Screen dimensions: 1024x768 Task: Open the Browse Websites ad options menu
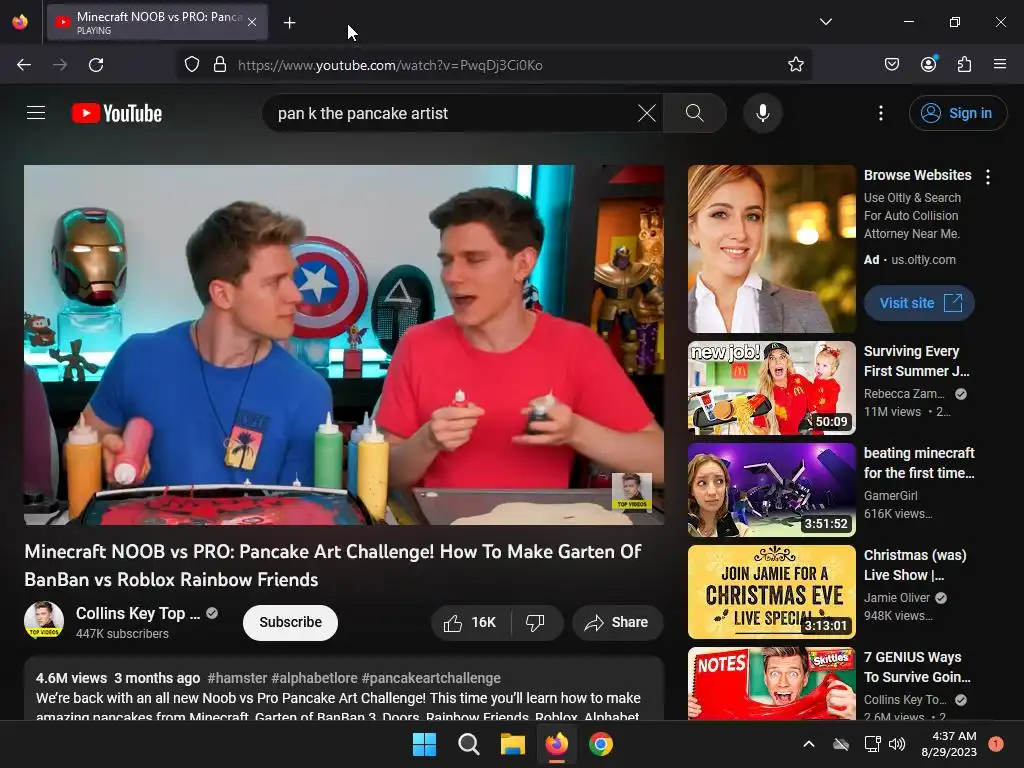tap(988, 177)
